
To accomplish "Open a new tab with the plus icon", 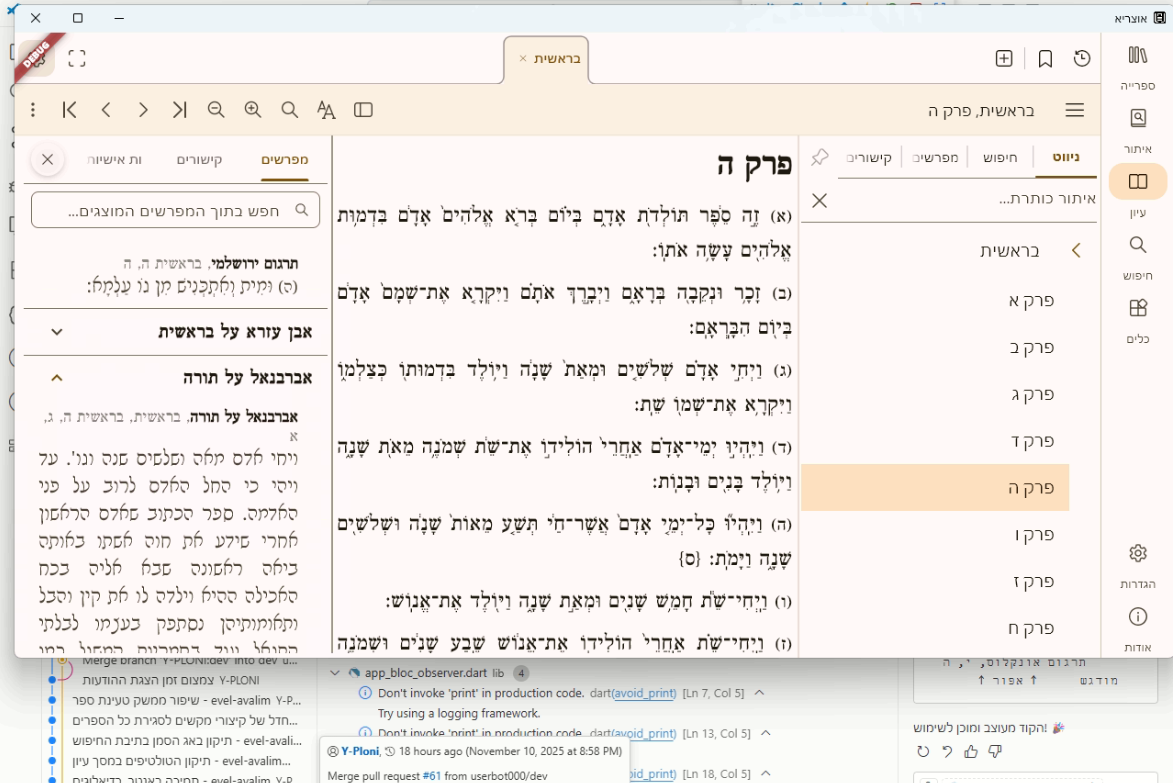I will point(1003,58).
